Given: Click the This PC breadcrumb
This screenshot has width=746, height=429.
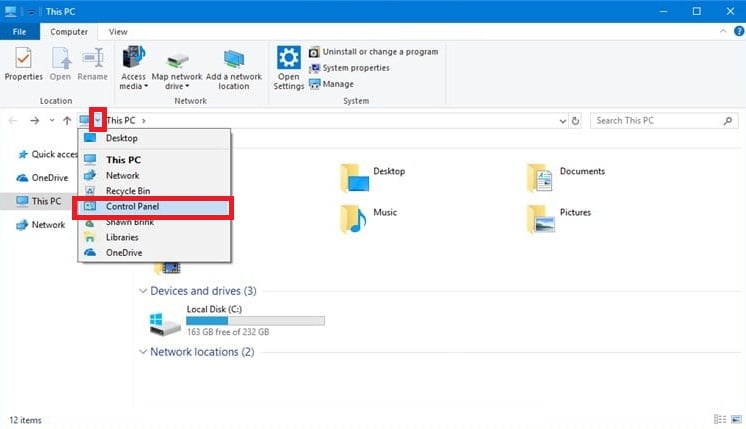Looking at the screenshot, I should coord(121,120).
